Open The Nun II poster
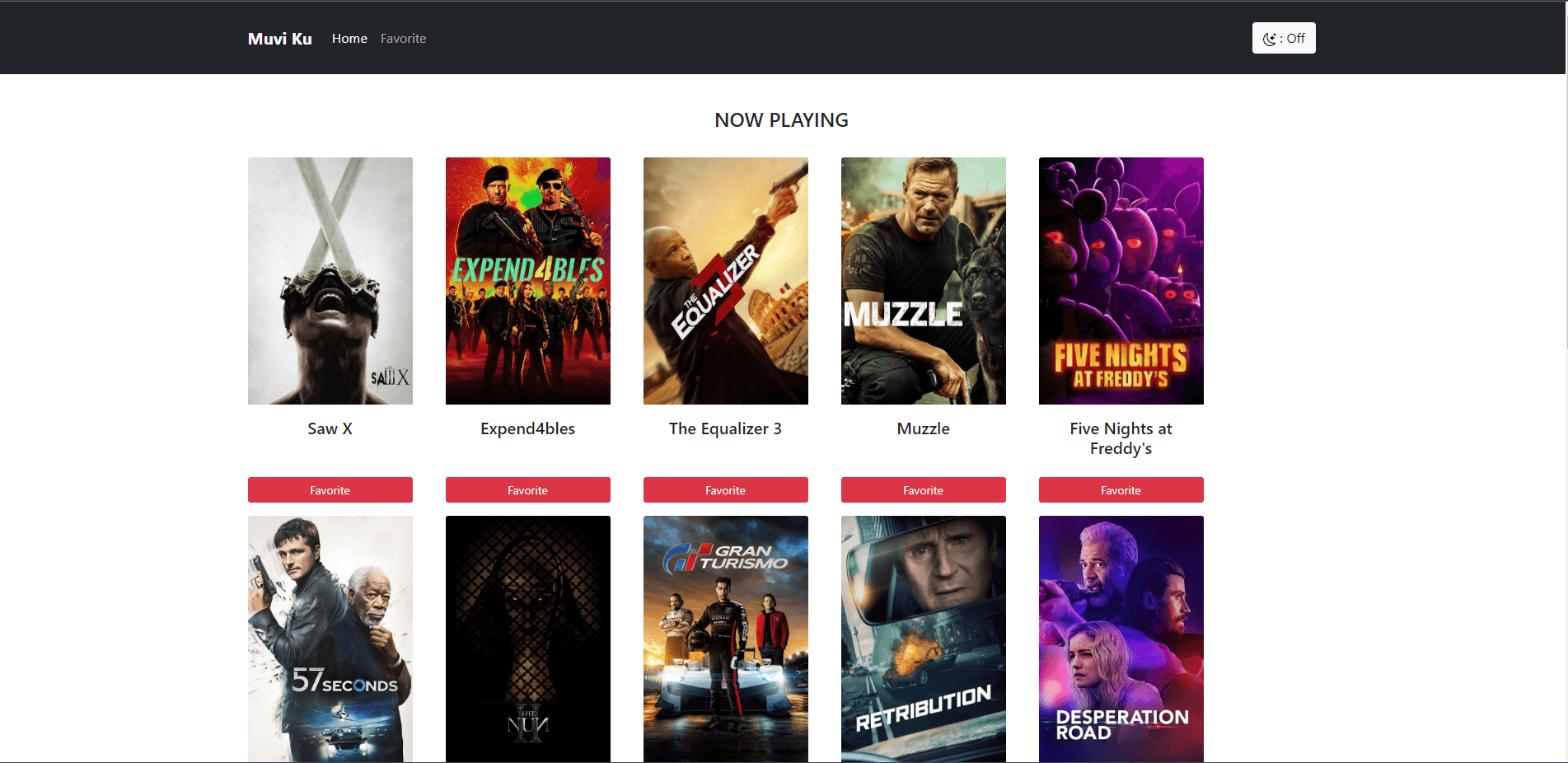 [527, 639]
